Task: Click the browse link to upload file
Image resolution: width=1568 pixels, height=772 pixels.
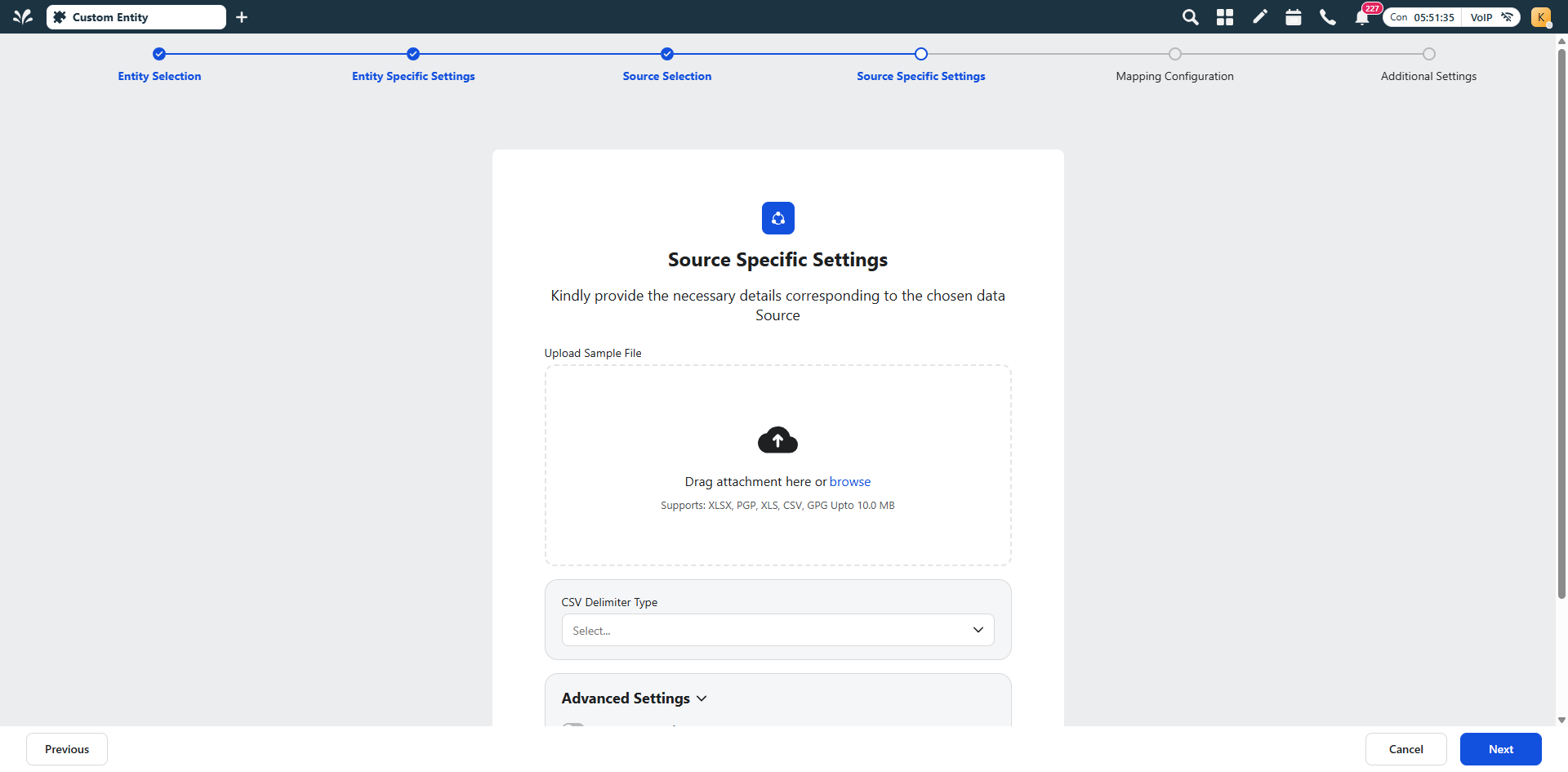Action: (x=850, y=482)
